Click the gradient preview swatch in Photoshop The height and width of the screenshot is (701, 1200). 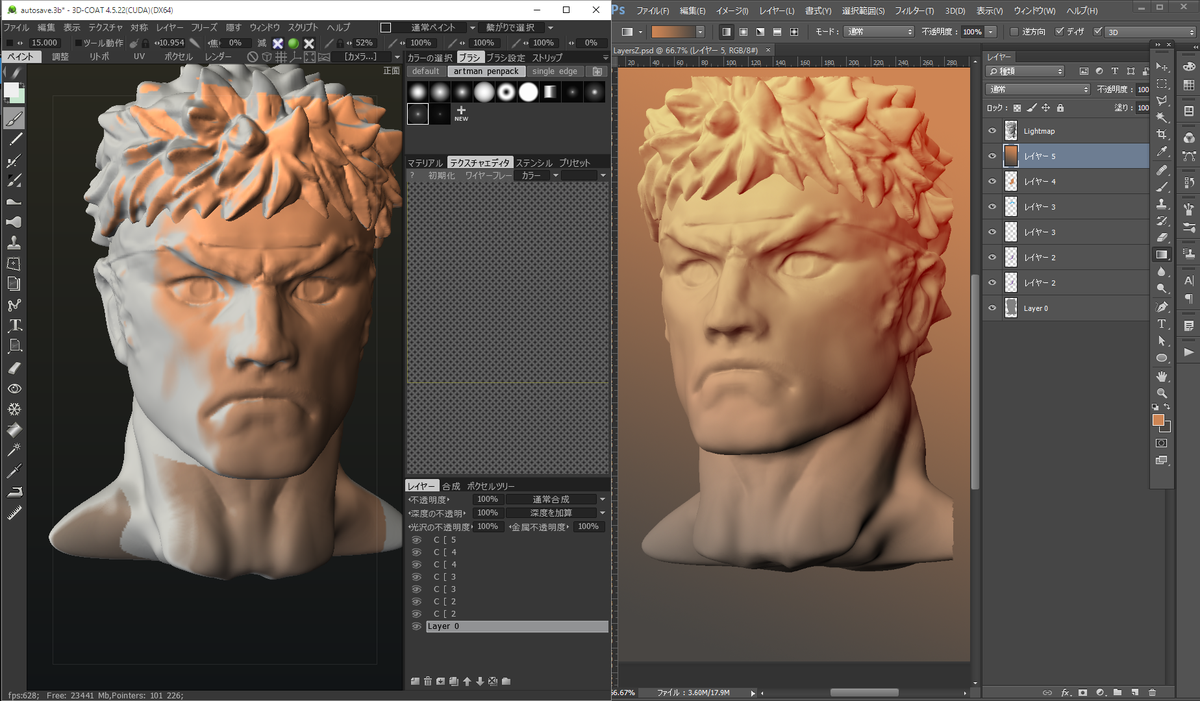tap(672, 32)
